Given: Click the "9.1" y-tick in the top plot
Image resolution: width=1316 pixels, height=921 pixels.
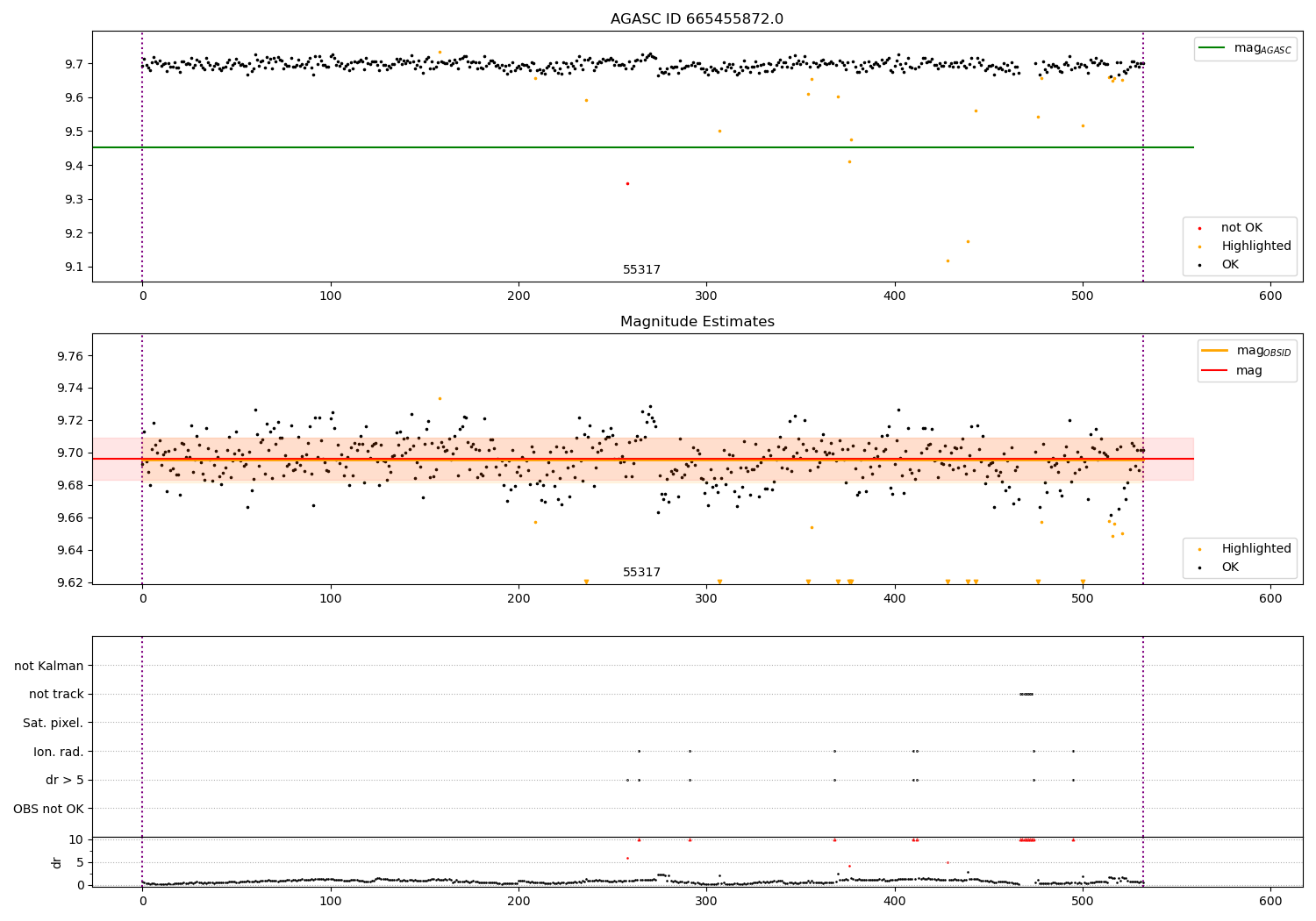Looking at the screenshot, I should point(74,268).
